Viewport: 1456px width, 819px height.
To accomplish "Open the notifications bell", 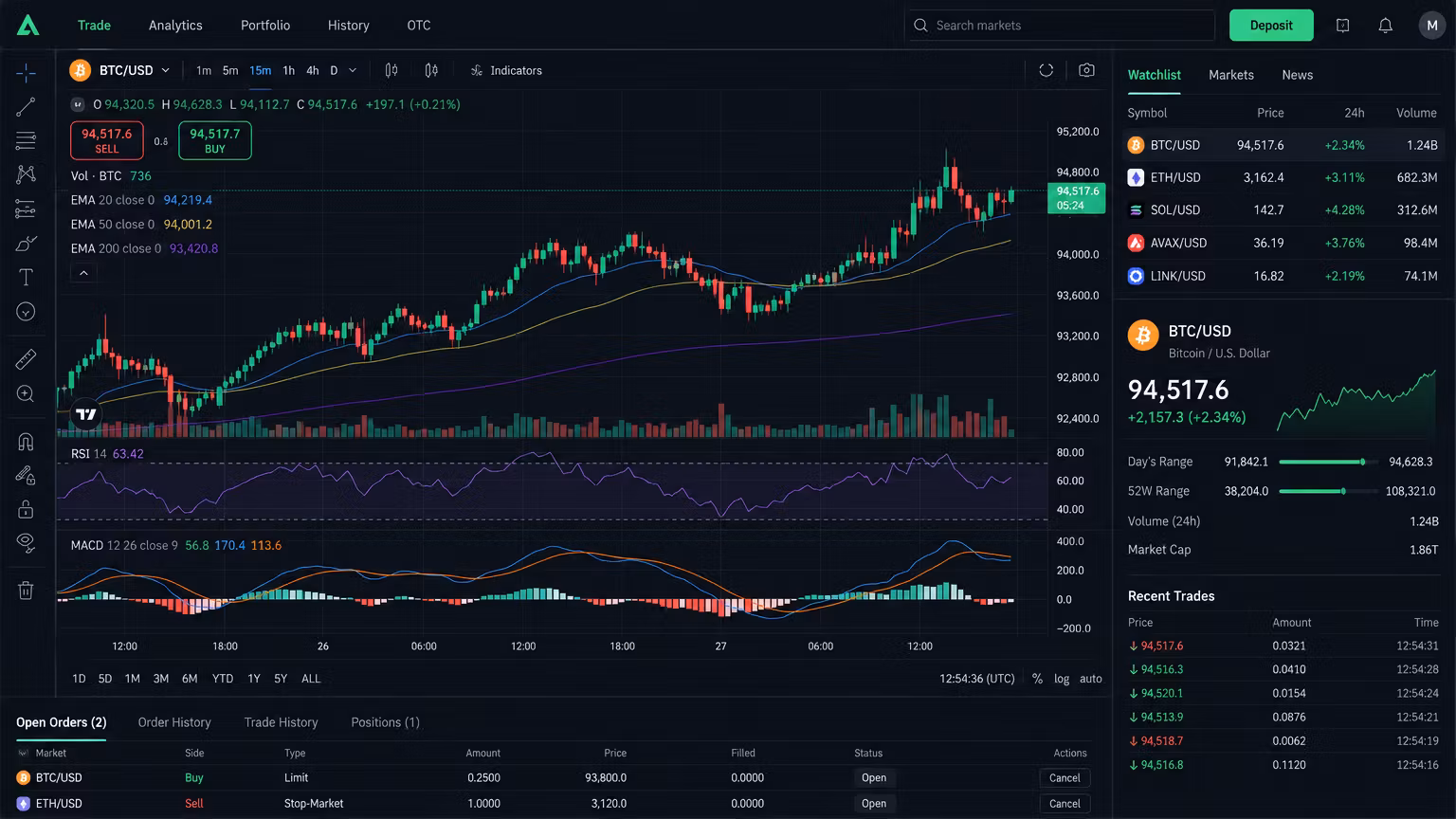I will point(1385,26).
